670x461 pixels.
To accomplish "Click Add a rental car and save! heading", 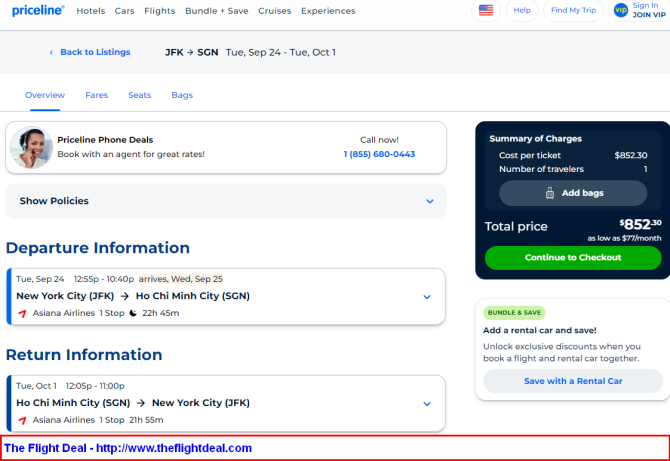I will (x=540, y=330).
